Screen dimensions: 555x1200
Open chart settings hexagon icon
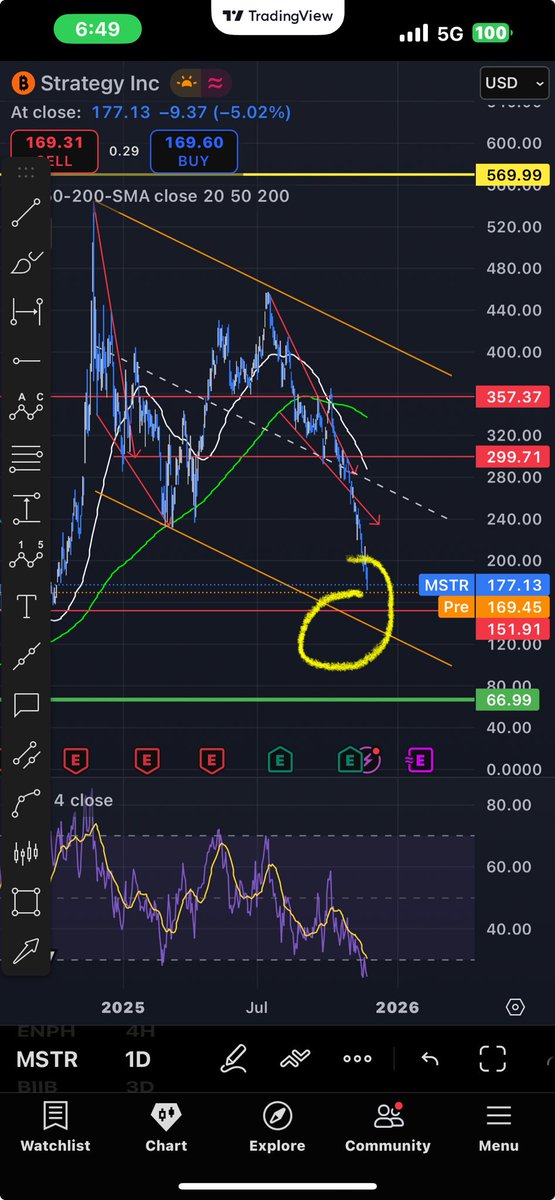tap(516, 1007)
